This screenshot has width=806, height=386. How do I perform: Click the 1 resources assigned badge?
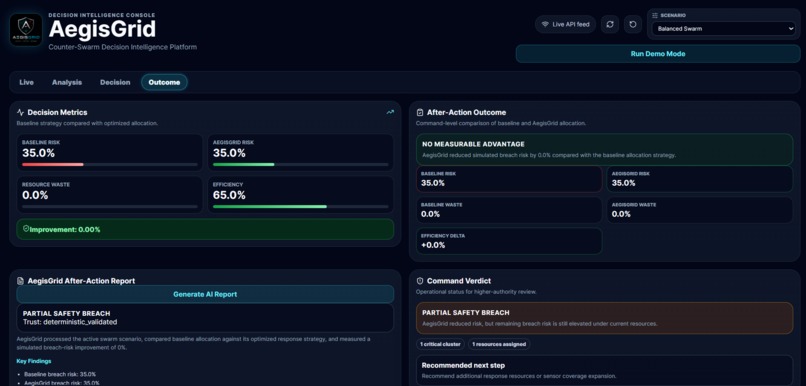[x=499, y=344]
